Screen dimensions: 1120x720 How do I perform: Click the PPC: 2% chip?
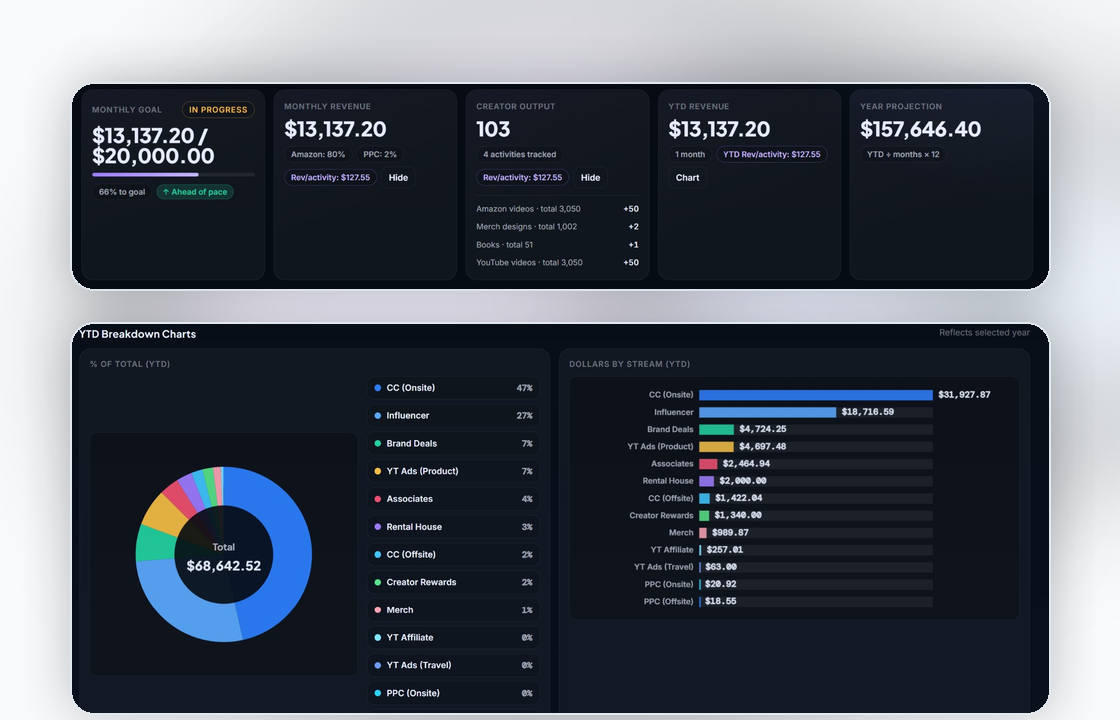click(x=380, y=154)
